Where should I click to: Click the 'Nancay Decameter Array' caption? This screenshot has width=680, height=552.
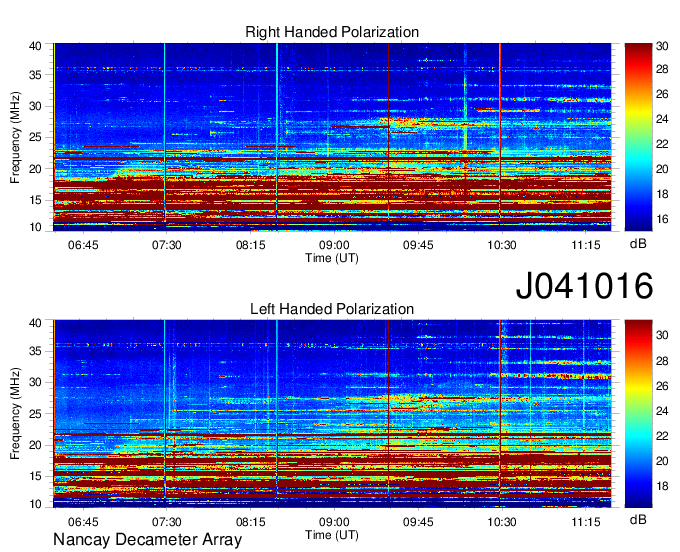[147, 540]
